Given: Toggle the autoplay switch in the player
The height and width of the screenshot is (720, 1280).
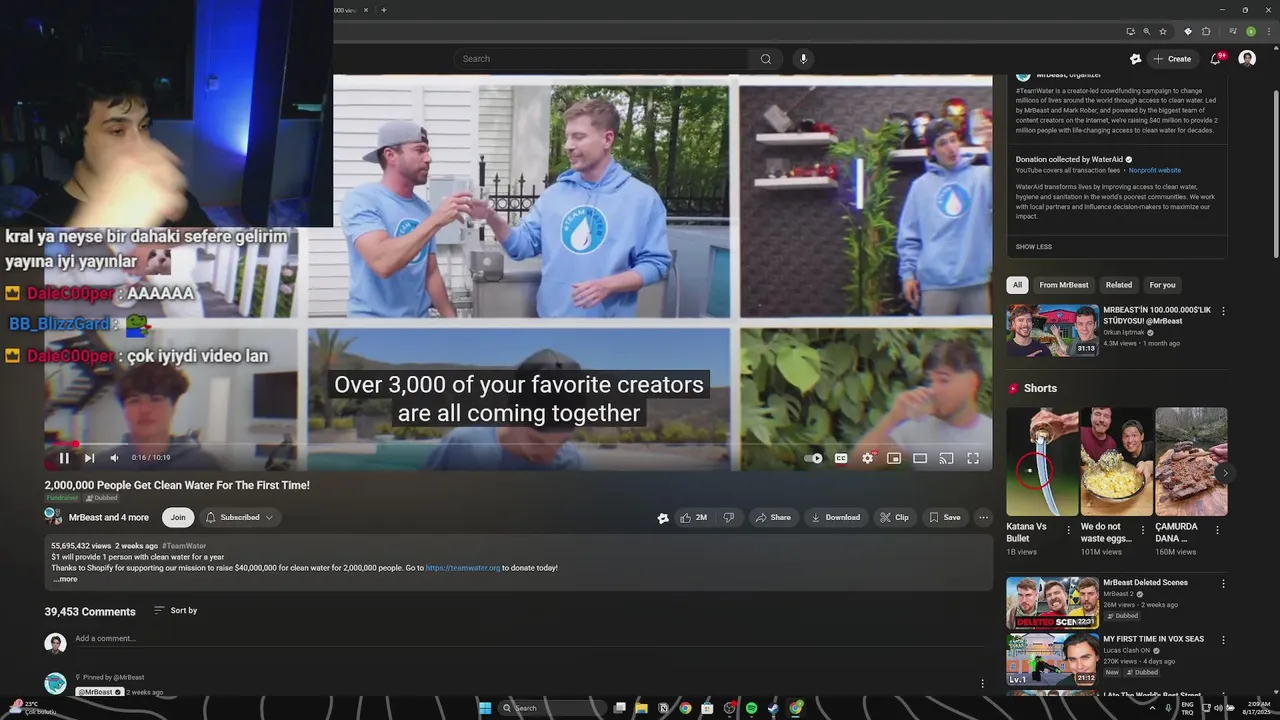Looking at the screenshot, I should click(x=814, y=458).
